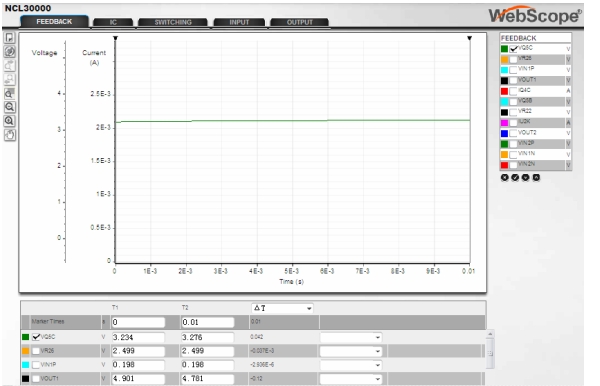Click the round down-arrow icon below signal list
The image size is (600, 386).
(x=525, y=178)
